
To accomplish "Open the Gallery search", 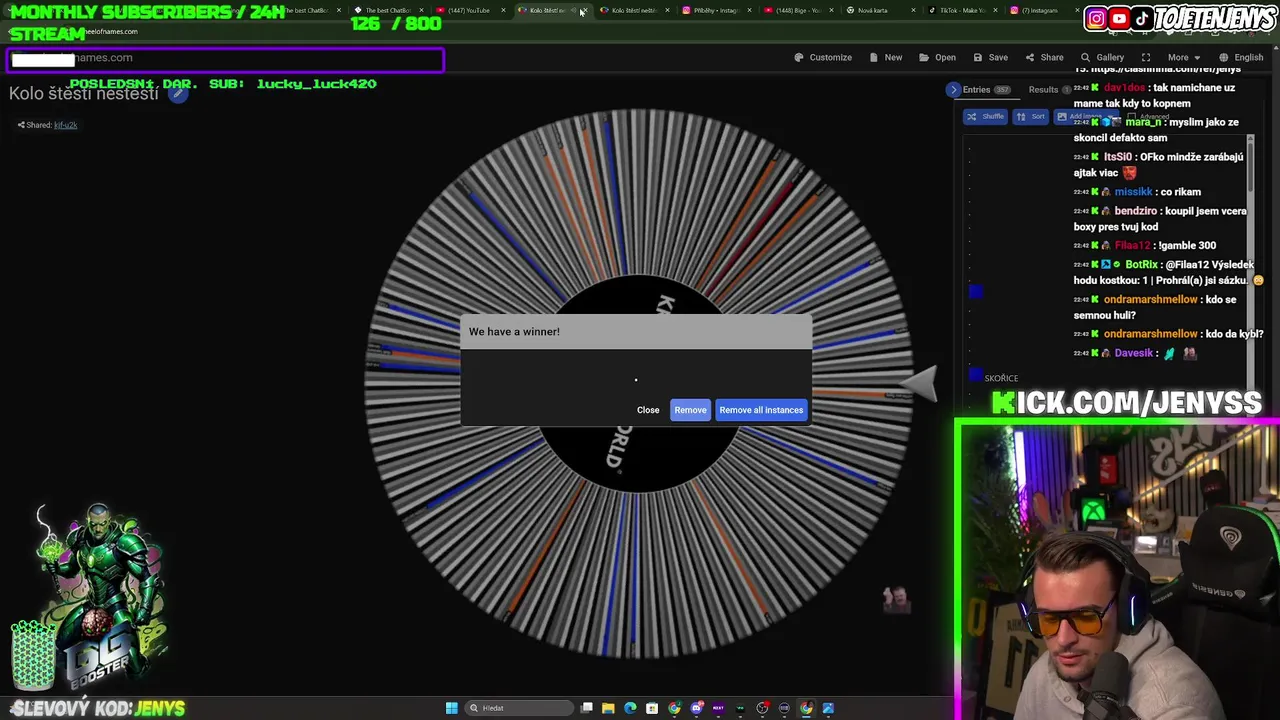I will (1102, 57).
